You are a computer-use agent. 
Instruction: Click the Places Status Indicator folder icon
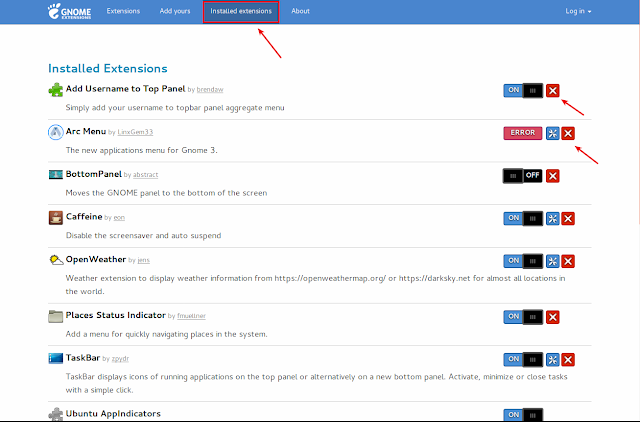pyautogui.click(x=56, y=316)
